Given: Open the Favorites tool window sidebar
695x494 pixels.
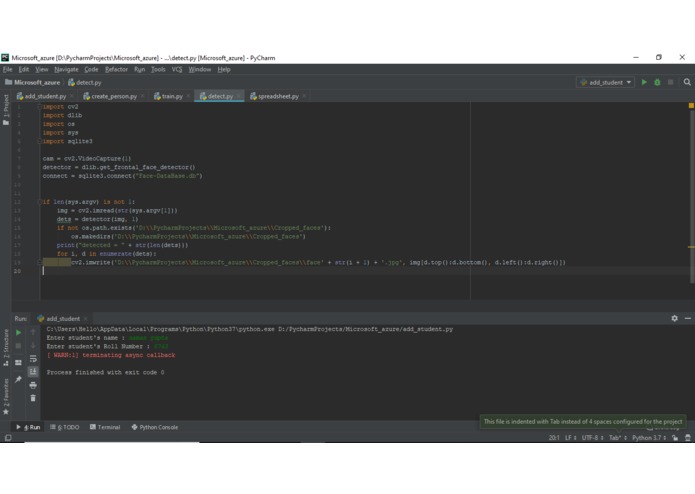Looking at the screenshot, I should point(6,397).
